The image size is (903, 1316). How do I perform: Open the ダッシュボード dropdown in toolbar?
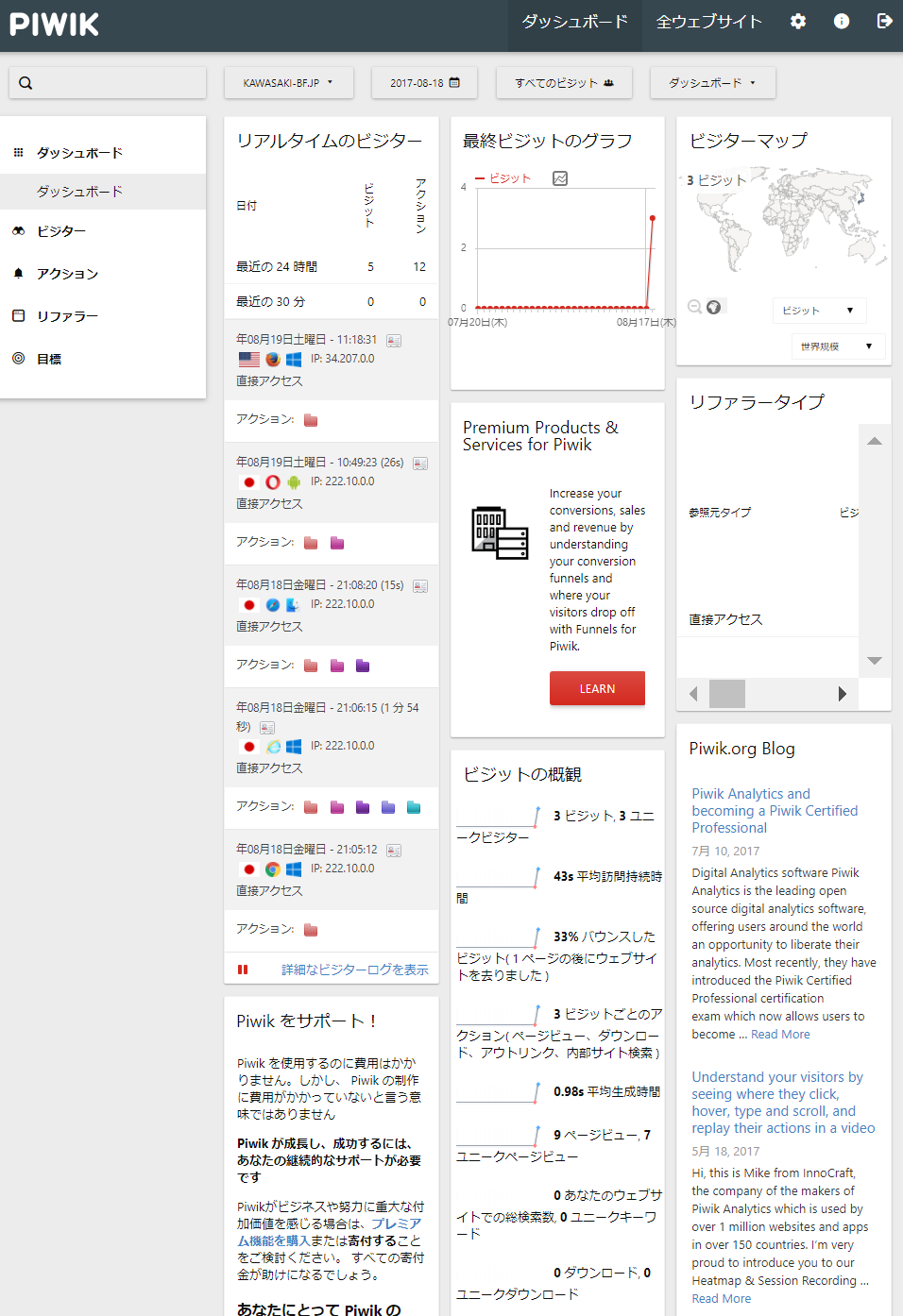click(x=713, y=83)
